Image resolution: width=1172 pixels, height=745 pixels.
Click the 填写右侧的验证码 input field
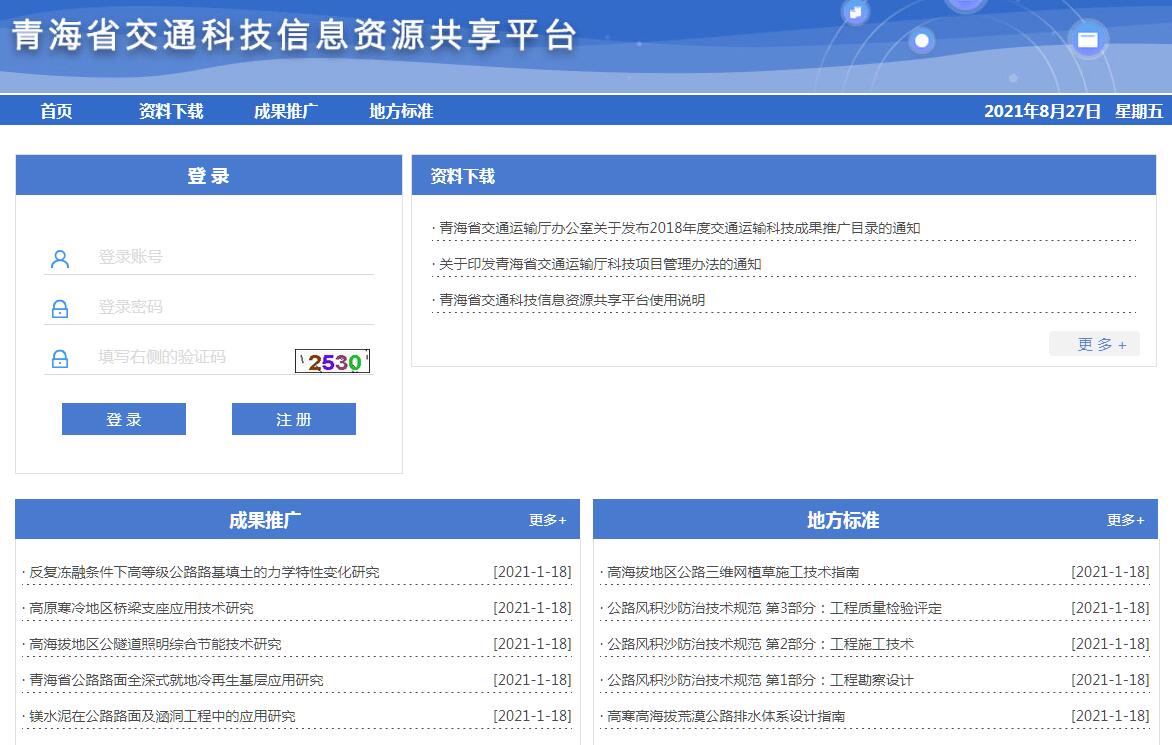click(190, 357)
